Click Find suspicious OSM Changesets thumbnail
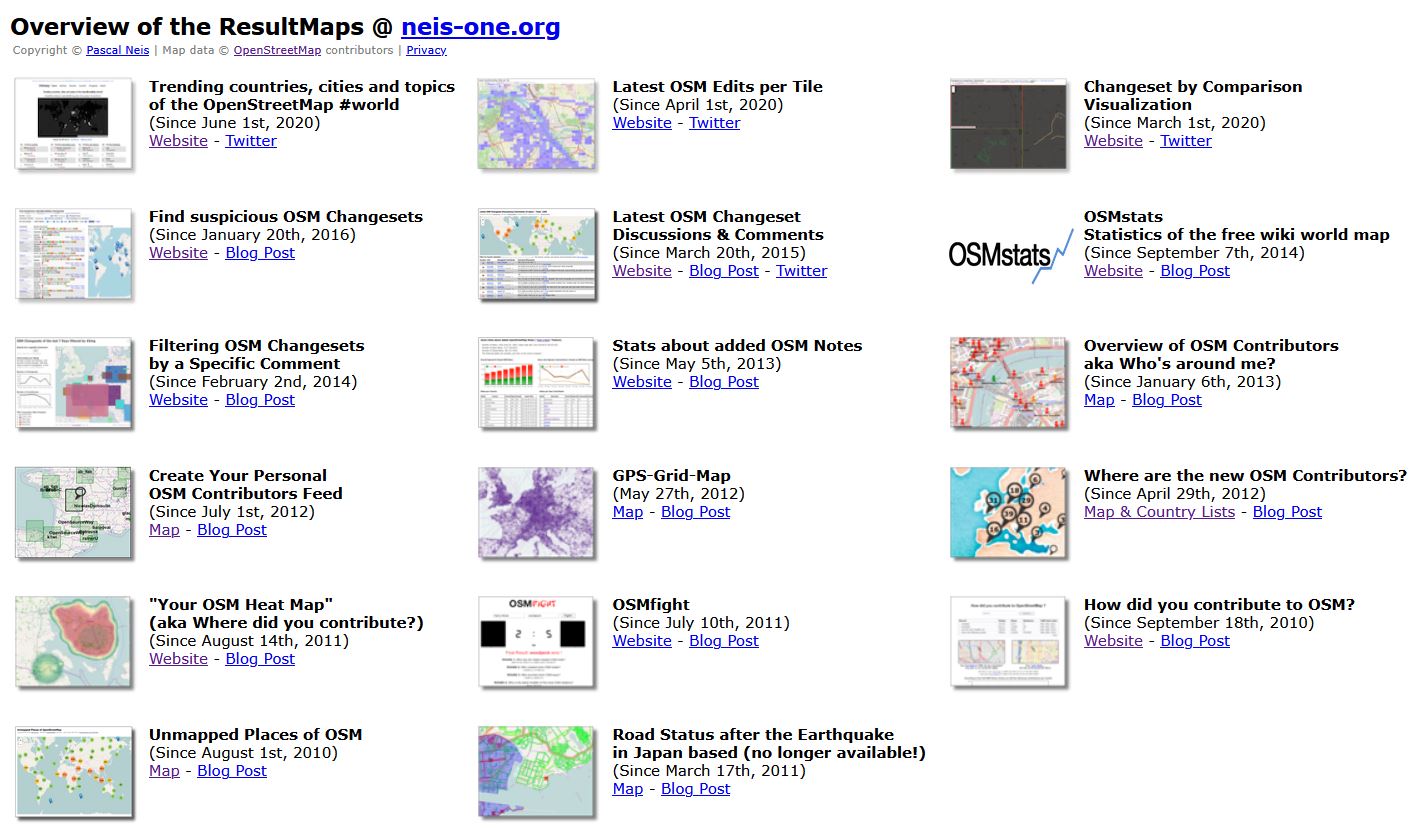The height and width of the screenshot is (835, 1428). [74, 254]
